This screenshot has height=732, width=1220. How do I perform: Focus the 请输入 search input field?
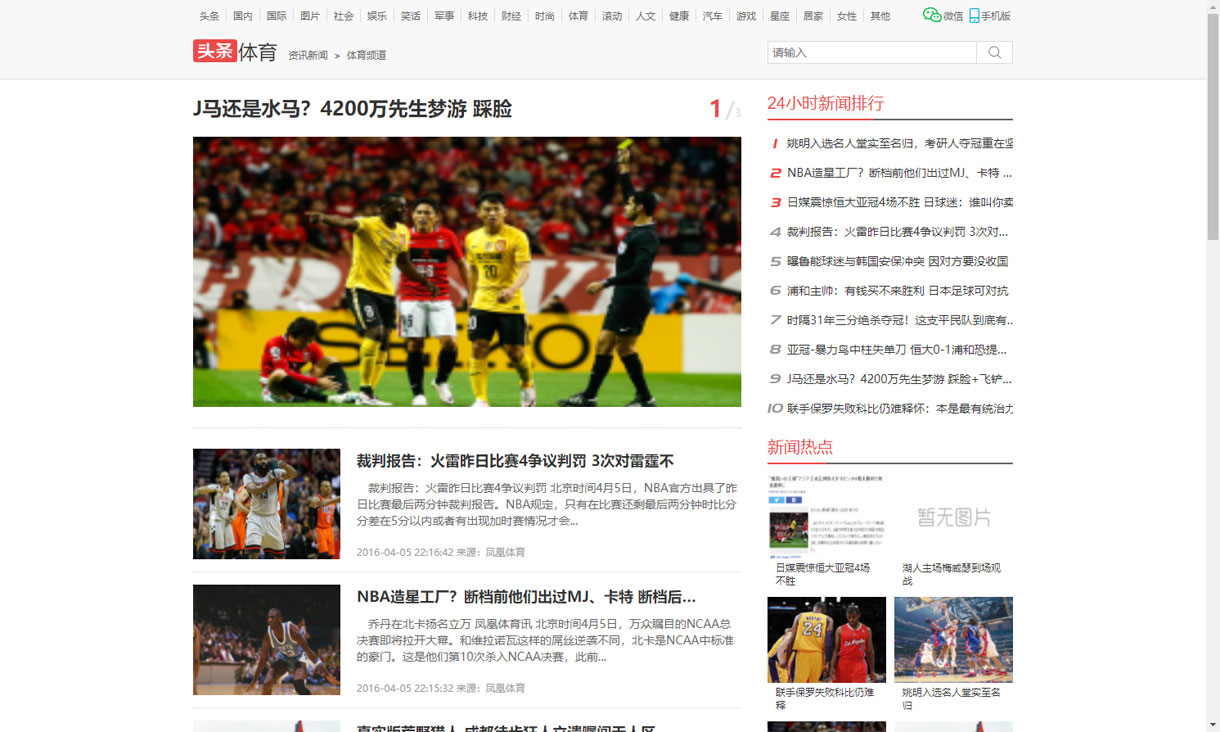coord(871,53)
